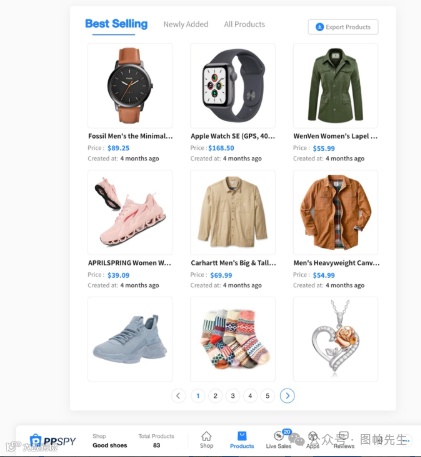Select the Best Selling tab
421x457 pixels.
[x=116, y=24]
